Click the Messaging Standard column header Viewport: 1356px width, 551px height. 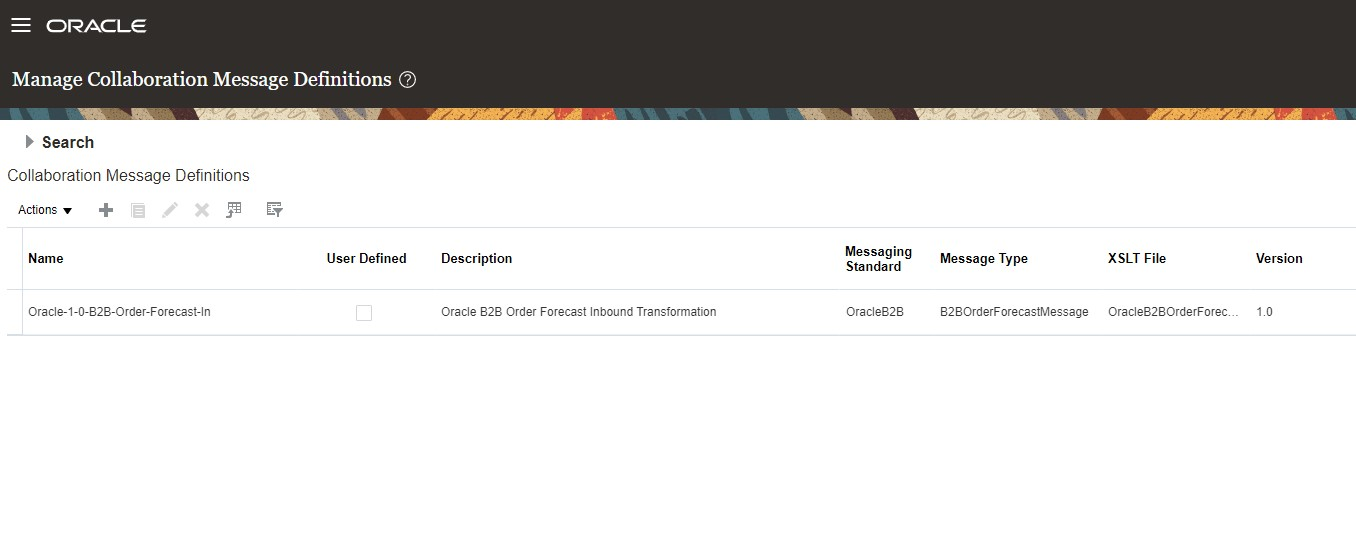(878, 258)
